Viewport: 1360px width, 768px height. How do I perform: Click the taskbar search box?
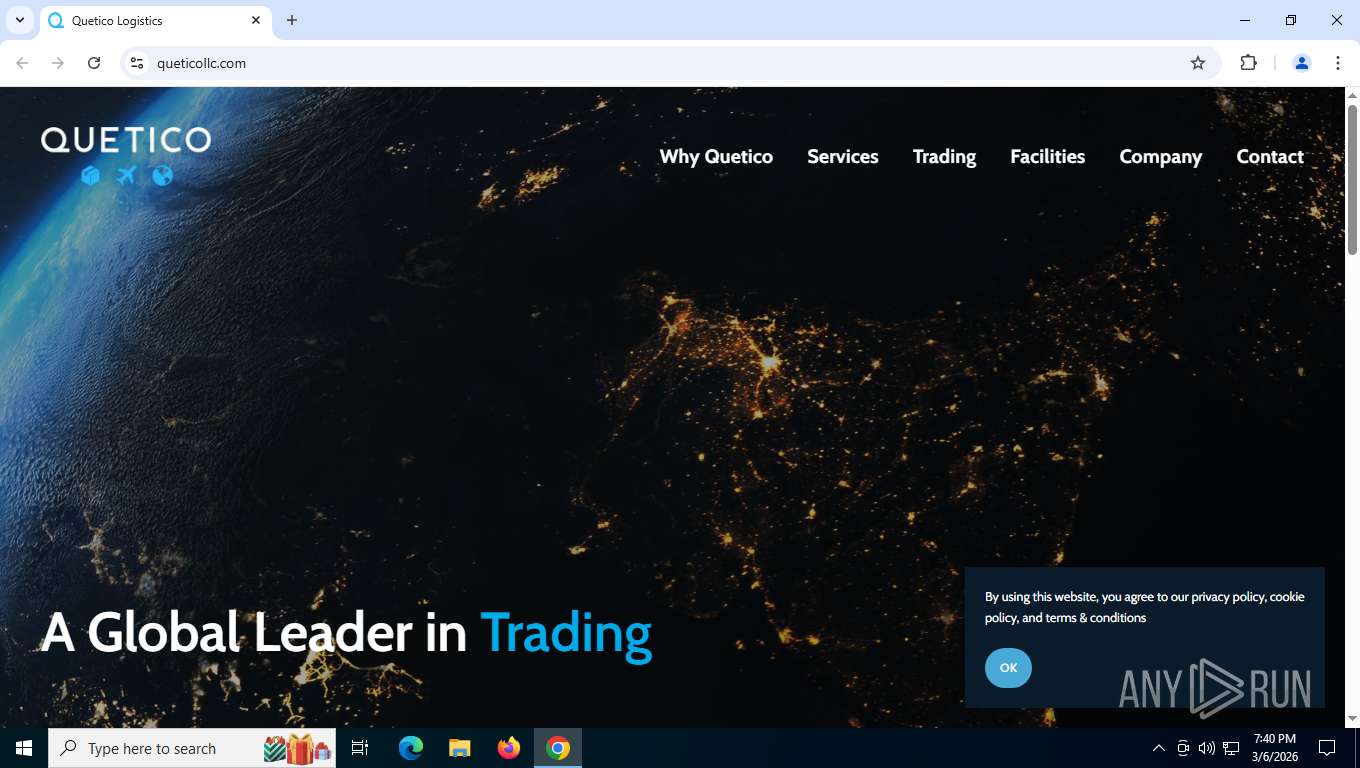(x=192, y=748)
